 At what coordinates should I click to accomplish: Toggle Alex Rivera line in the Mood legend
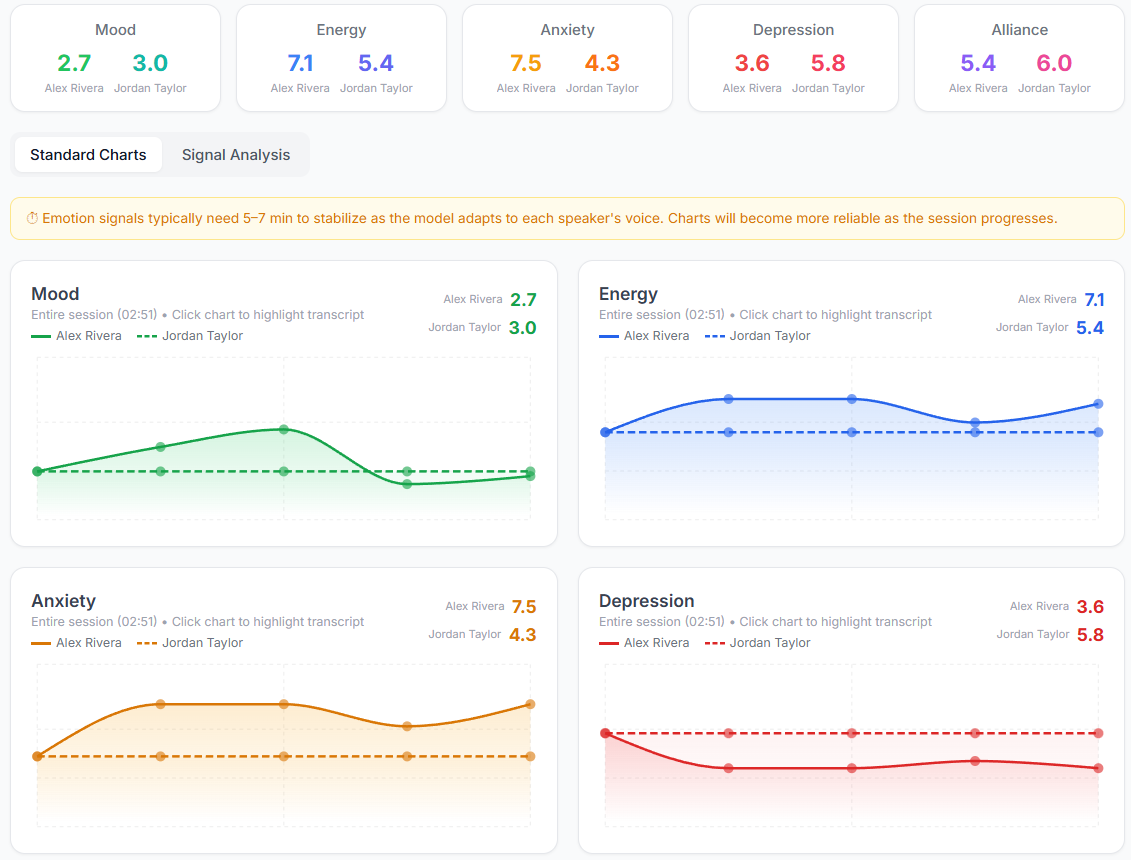coord(76,335)
